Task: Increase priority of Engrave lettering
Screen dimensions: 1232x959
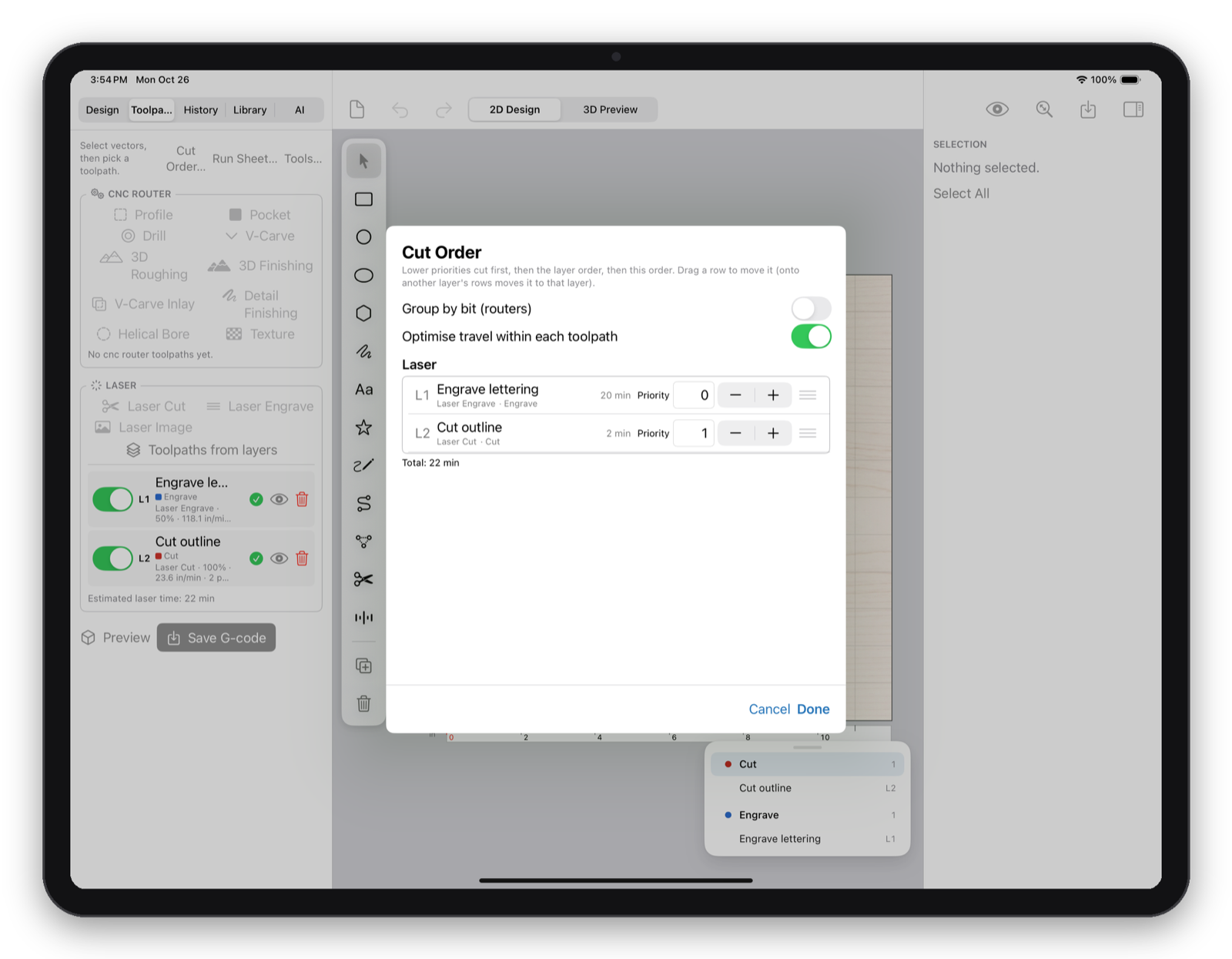Action: 773,395
